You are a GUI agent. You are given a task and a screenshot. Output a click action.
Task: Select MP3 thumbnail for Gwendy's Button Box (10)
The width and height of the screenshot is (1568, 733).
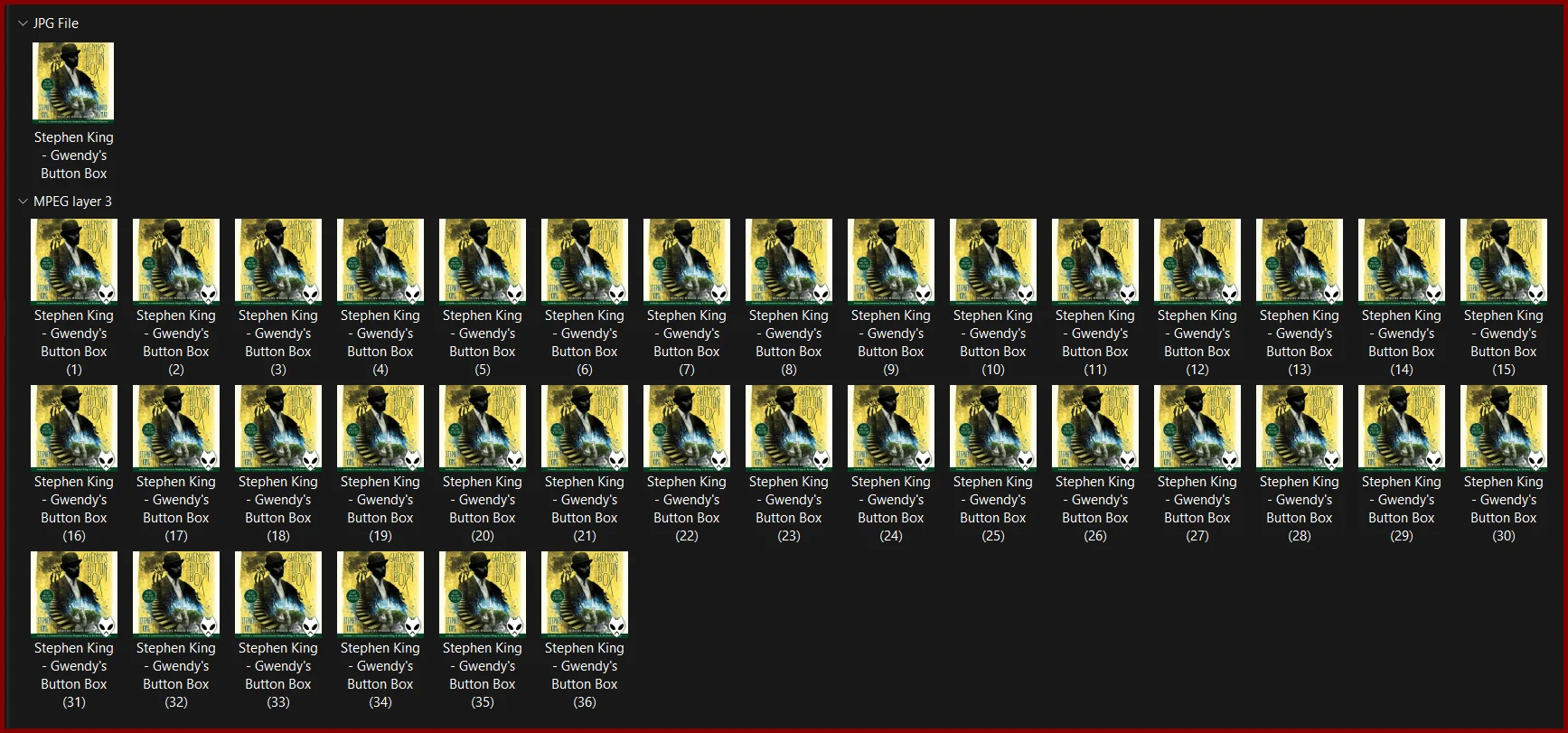pos(993,260)
